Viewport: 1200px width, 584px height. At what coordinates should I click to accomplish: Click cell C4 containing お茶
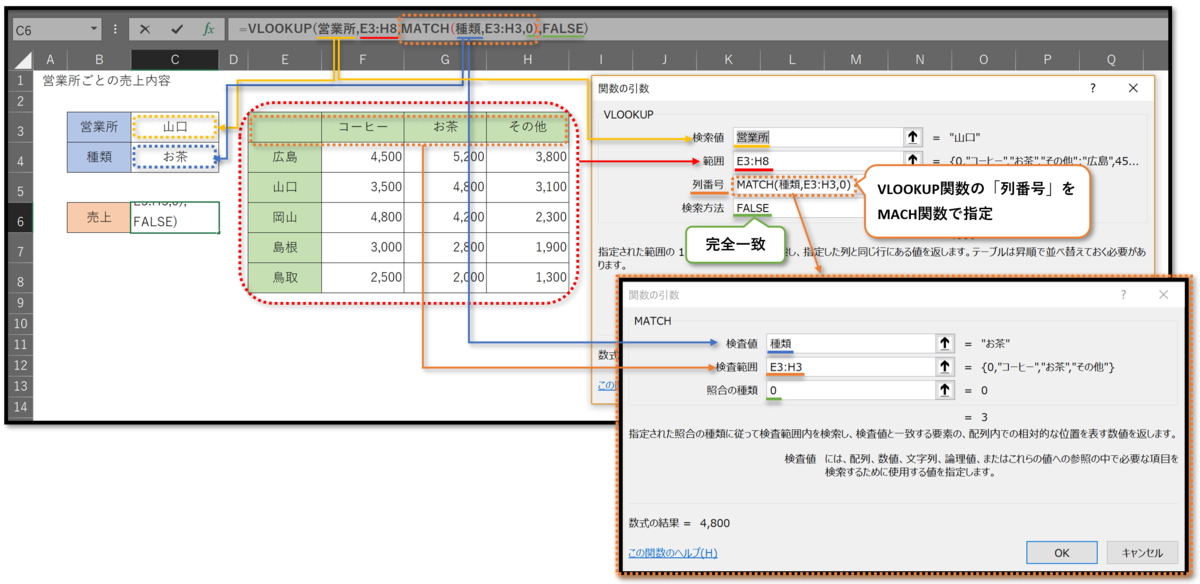tap(176, 157)
